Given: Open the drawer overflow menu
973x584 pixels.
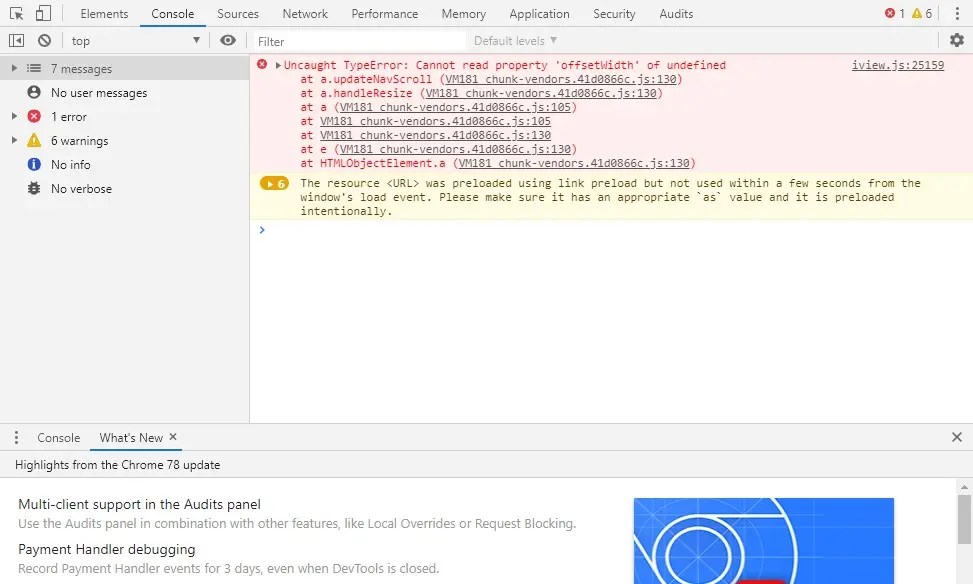Looking at the screenshot, I should (x=15, y=437).
